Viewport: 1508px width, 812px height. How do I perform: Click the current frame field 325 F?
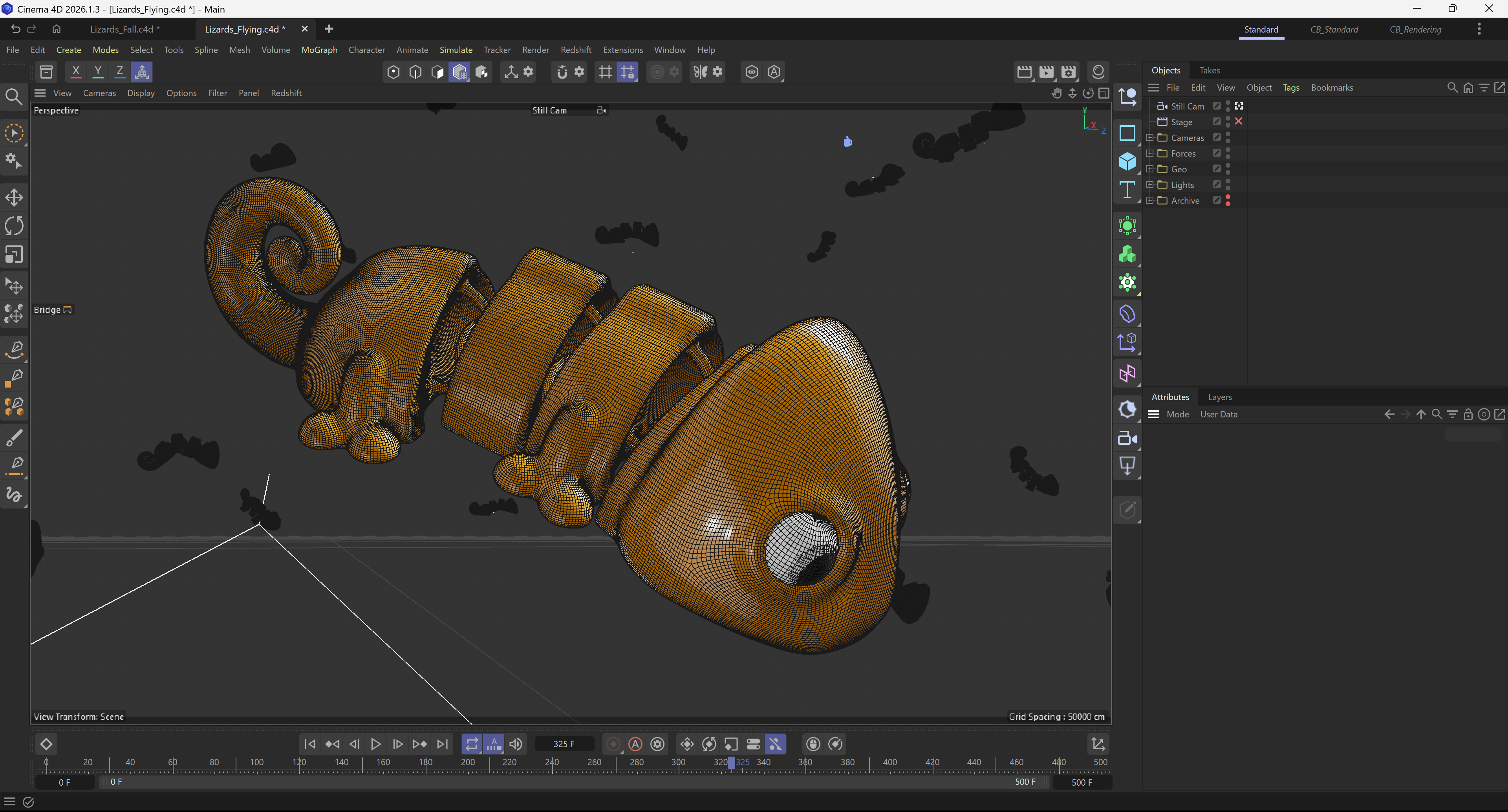pos(564,744)
